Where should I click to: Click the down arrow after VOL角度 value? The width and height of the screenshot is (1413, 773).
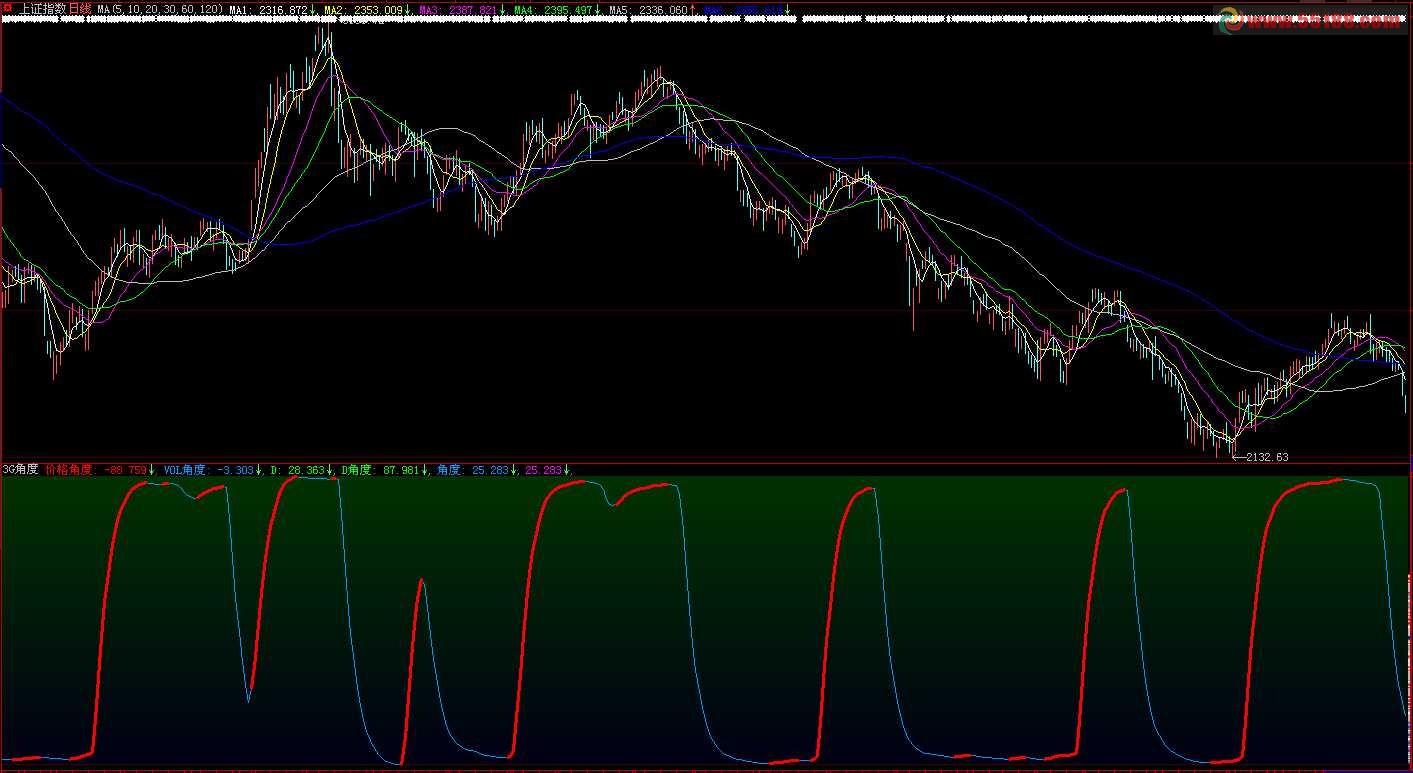pyautogui.click(x=260, y=469)
